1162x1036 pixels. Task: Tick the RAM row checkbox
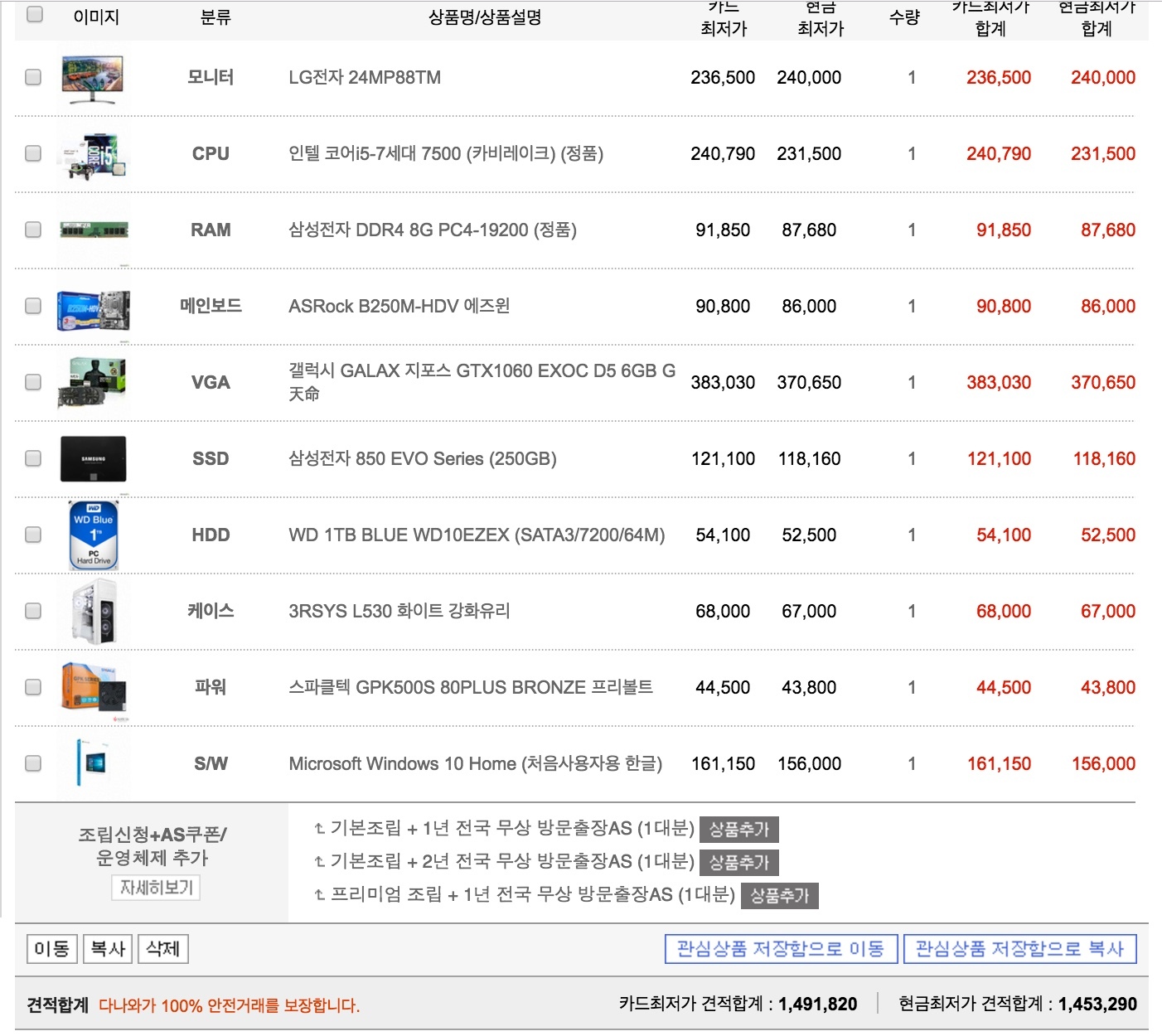[x=33, y=230]
